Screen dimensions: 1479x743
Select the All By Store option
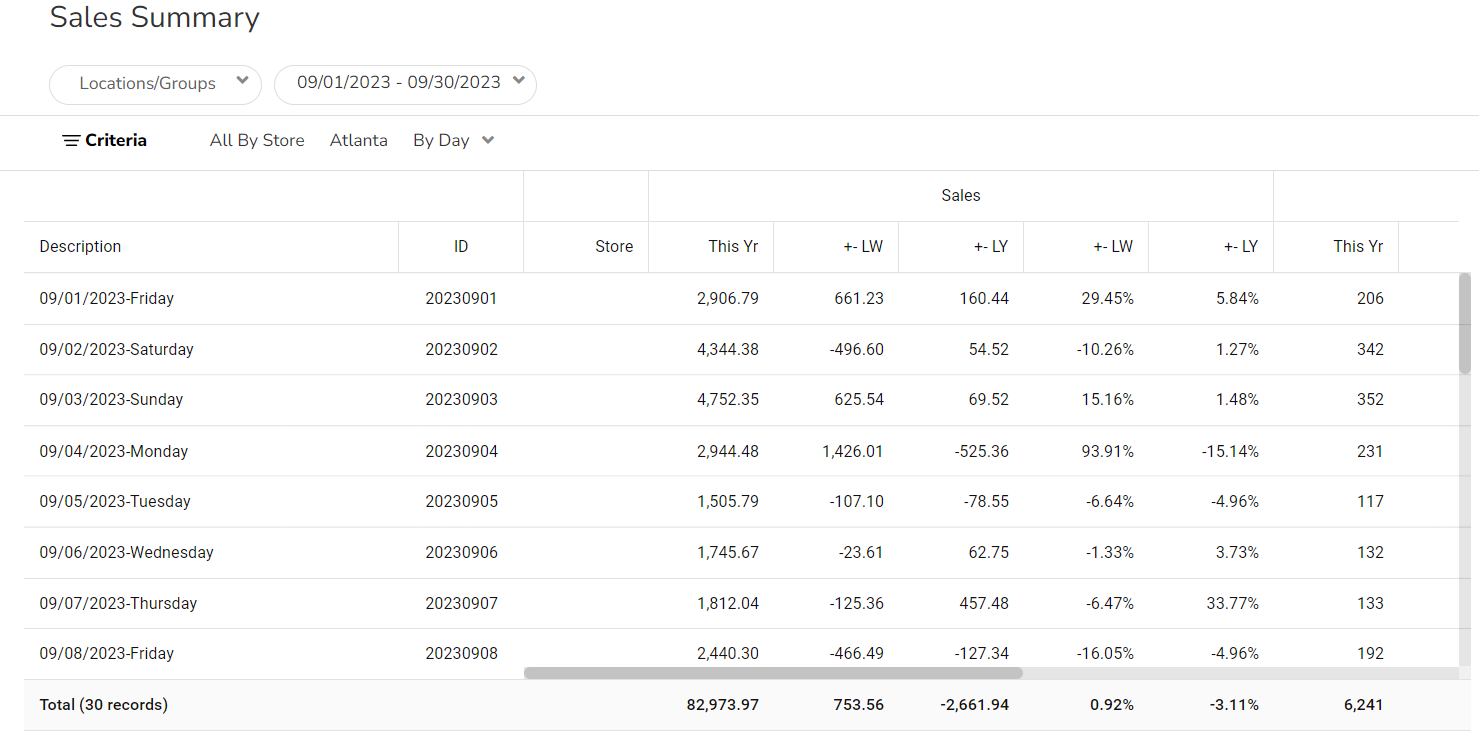[x=257, y=141]
